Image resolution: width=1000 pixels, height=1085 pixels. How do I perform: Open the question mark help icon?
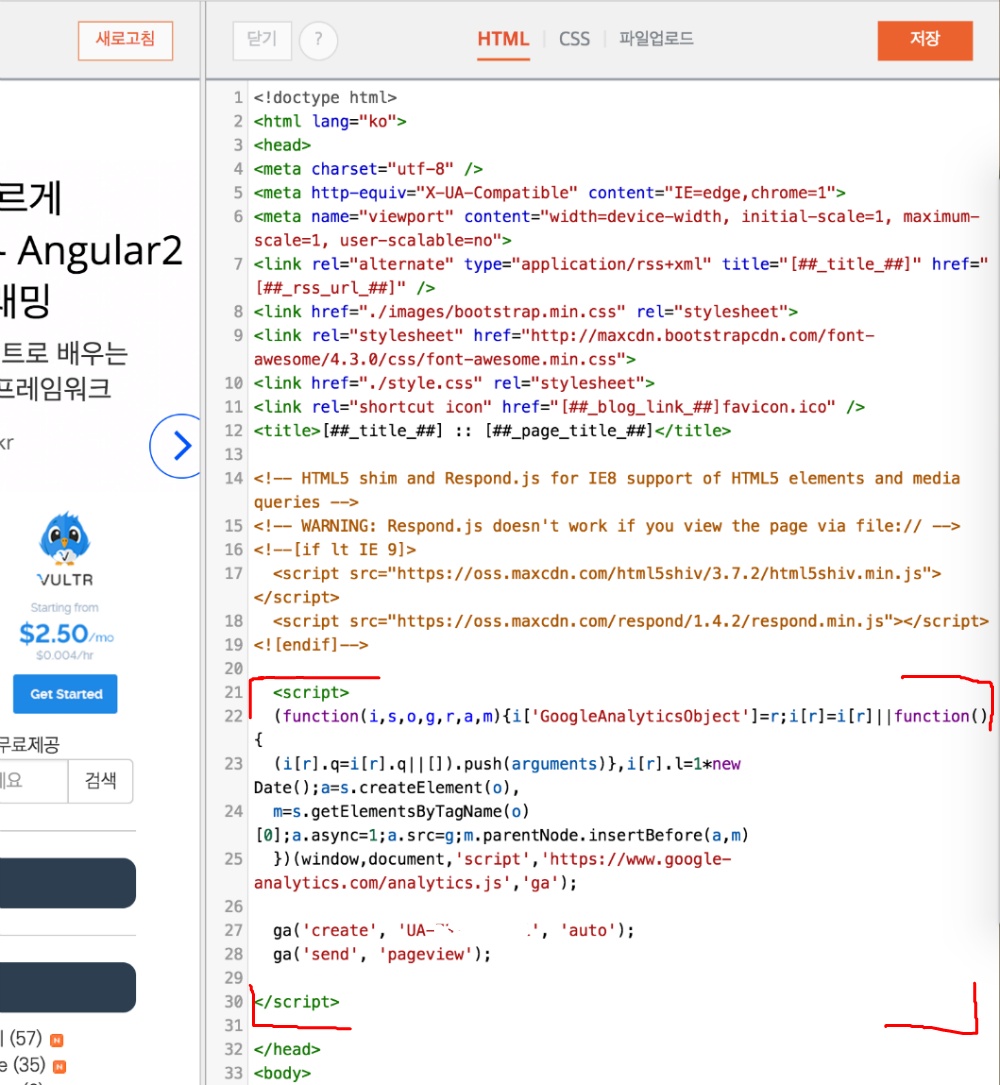tap(318, 40)
